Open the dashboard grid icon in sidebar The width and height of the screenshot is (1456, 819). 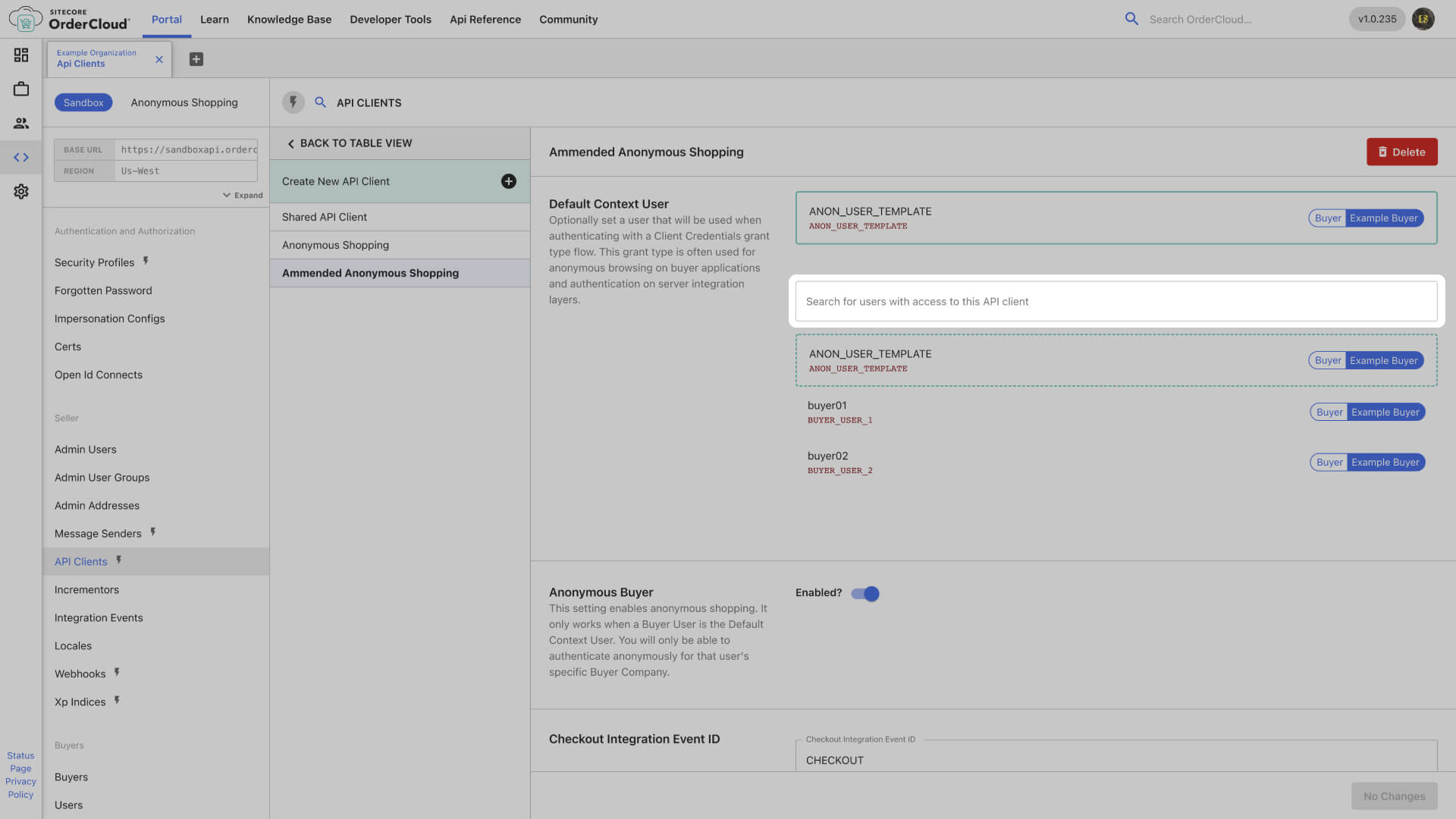(x=21, y=55)
